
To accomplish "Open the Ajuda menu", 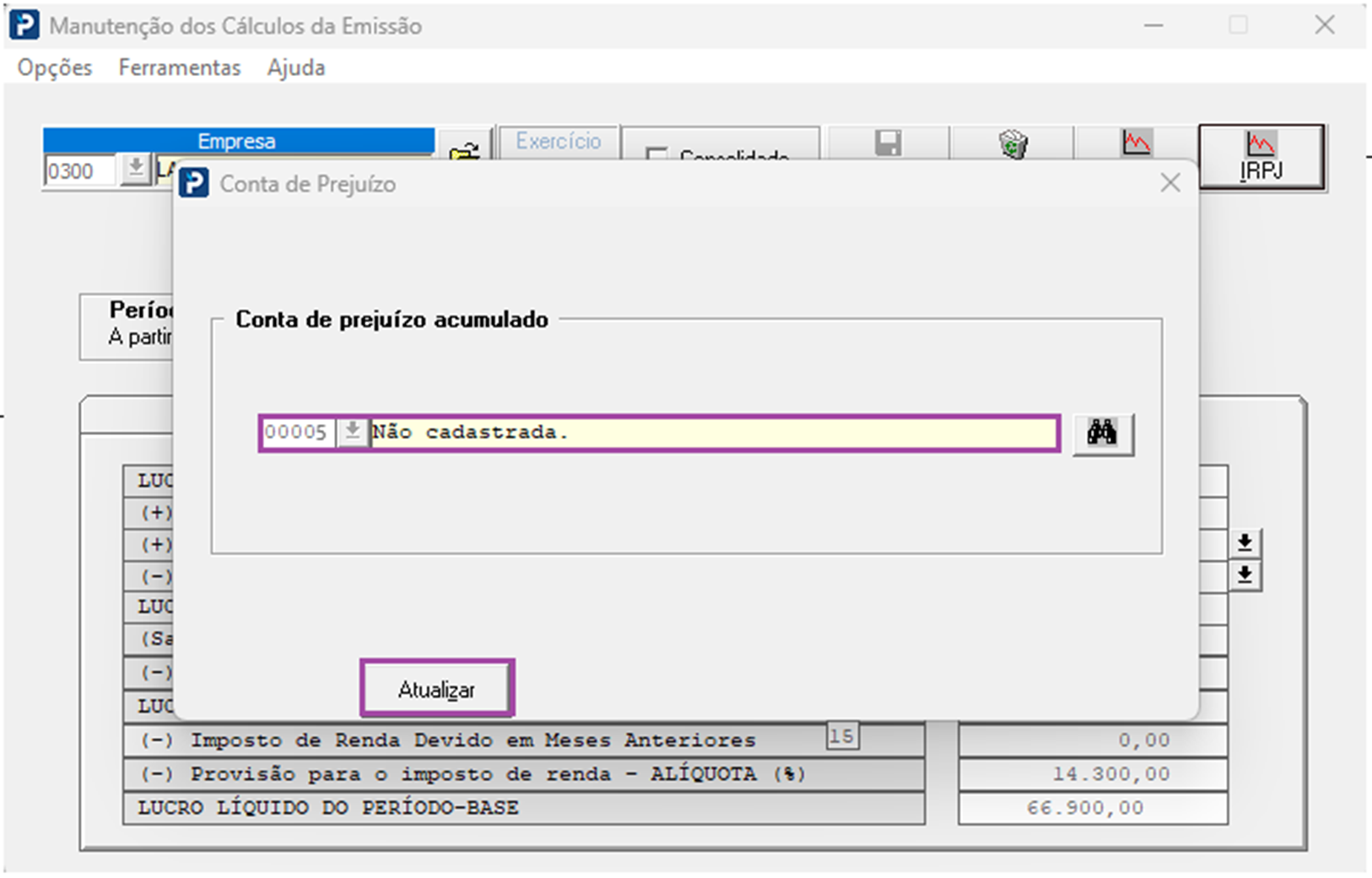I will (x=296, y=67).
